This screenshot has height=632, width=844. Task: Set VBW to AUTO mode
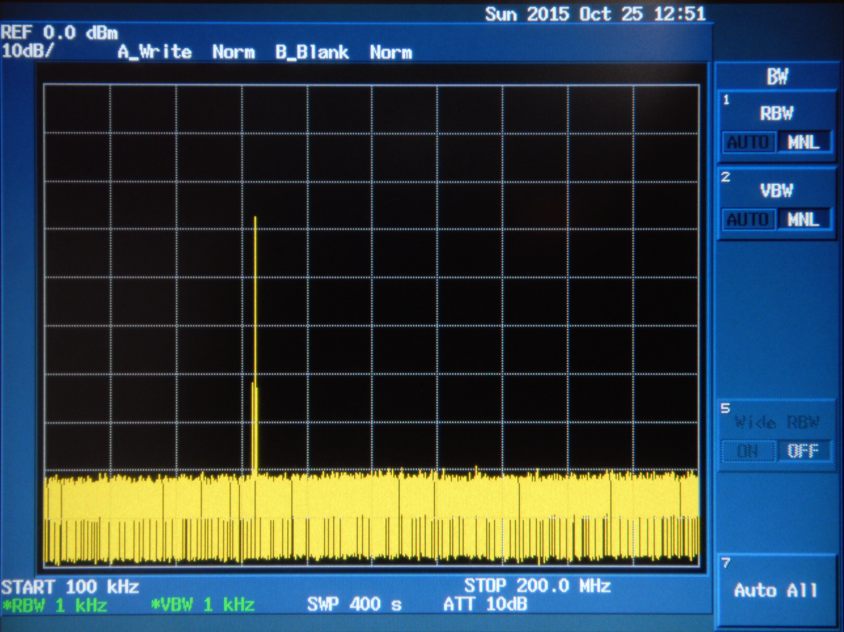click(749, 220)
